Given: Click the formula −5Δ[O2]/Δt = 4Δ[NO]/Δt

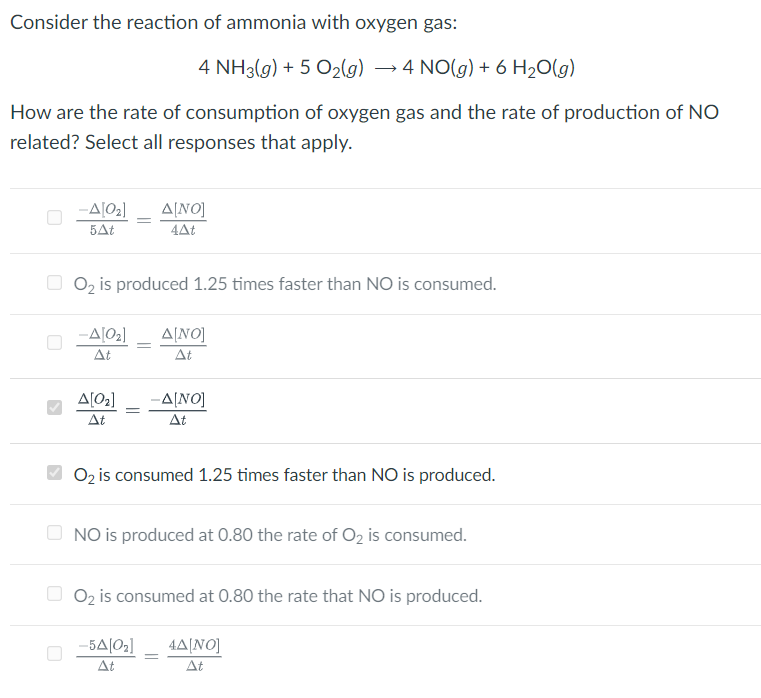Looking at the screenshot, I should click(149, 654).
